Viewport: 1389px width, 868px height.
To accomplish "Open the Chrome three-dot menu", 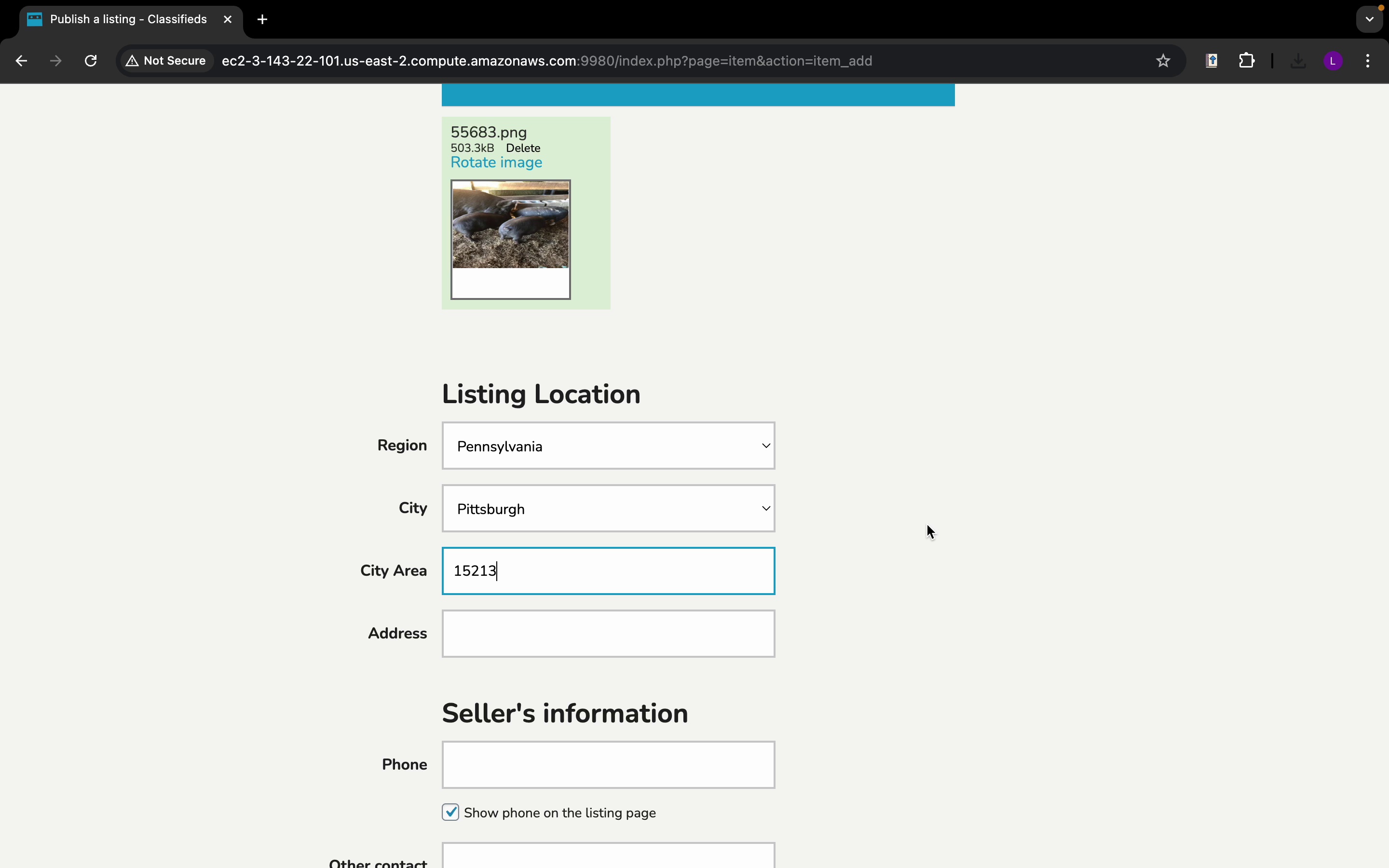I will [1368, 61].
